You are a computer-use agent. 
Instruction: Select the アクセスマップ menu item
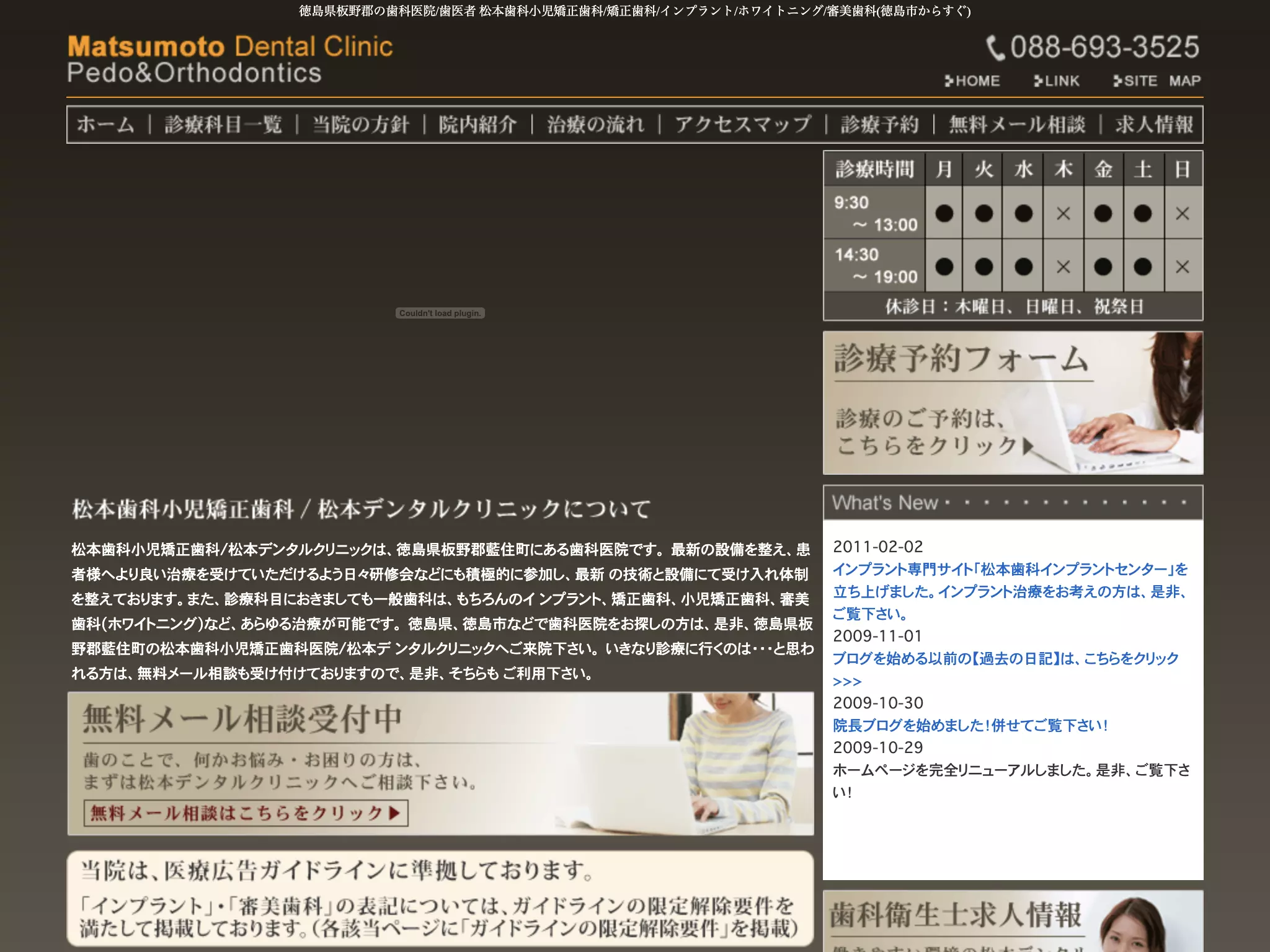coord(742,125)
